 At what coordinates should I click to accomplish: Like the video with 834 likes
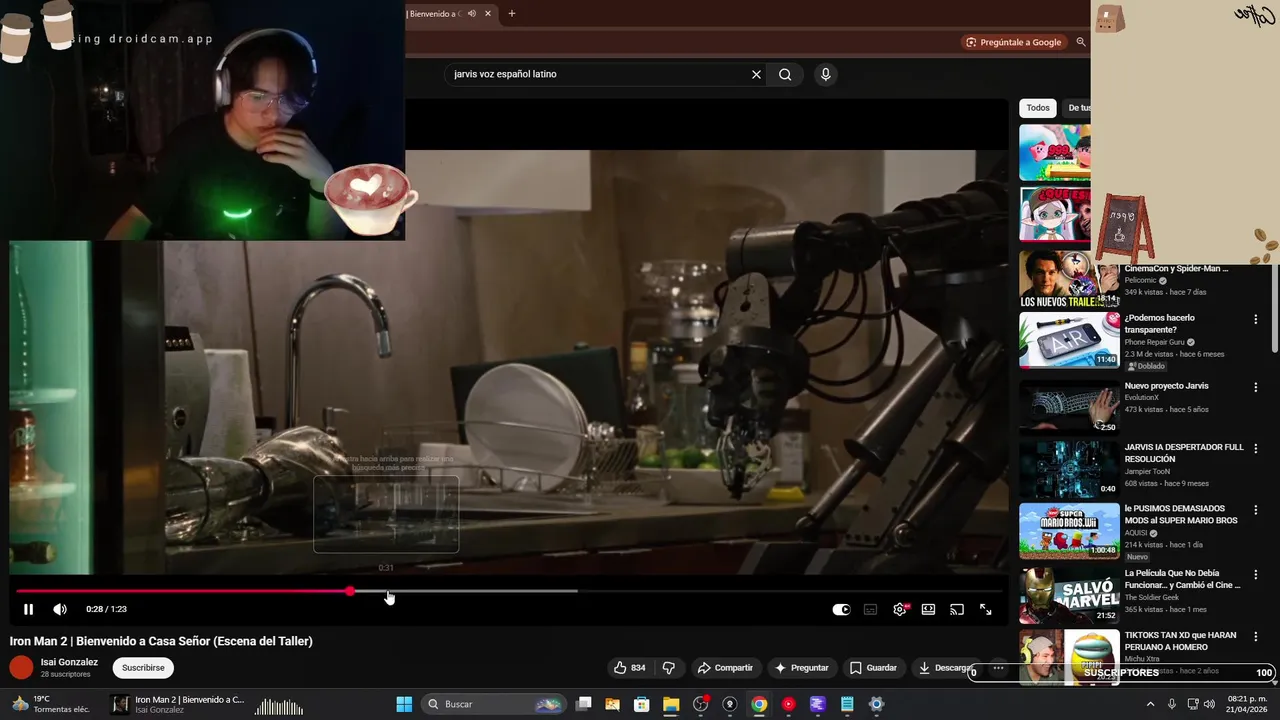point(629,667)
